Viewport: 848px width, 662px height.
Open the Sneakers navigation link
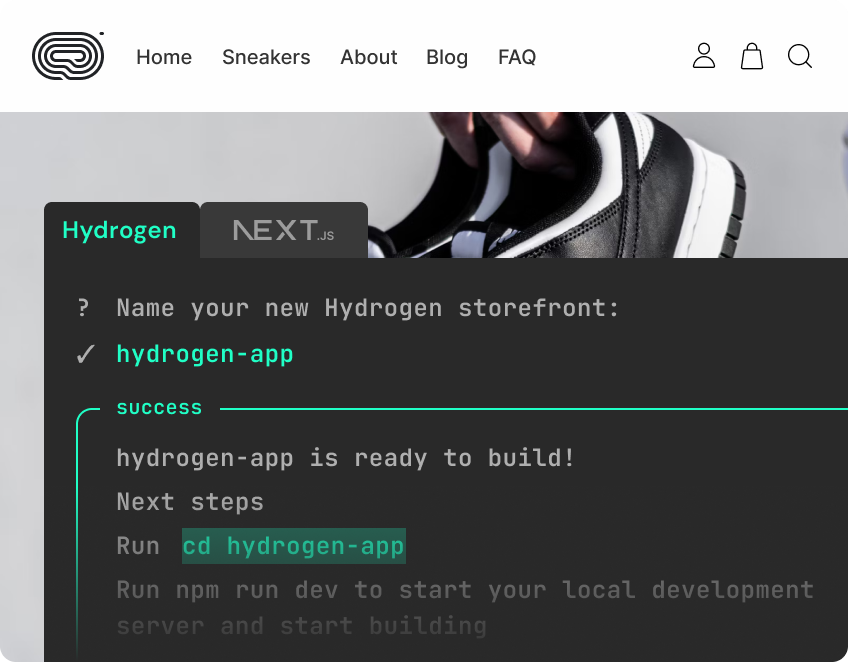(266, 57)
